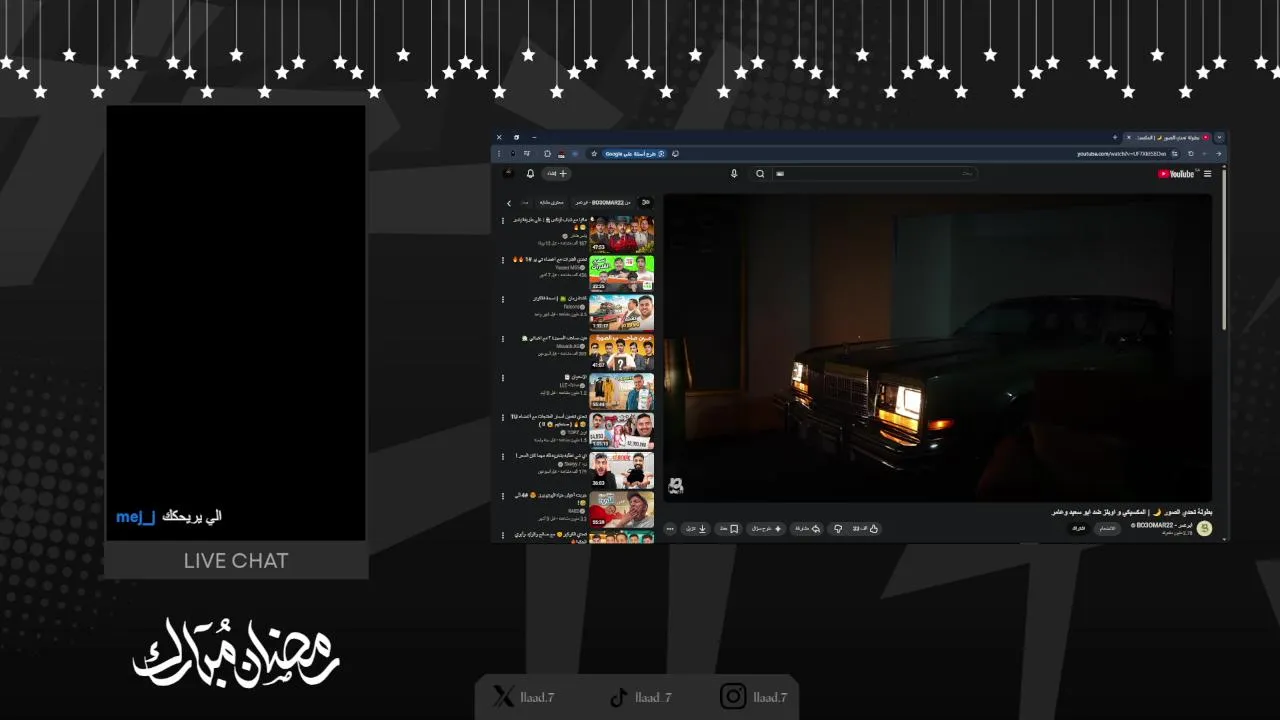Open options menu for 47:53 video
Viewport: 1280px width, 720px height.
[x=502, y=220]
